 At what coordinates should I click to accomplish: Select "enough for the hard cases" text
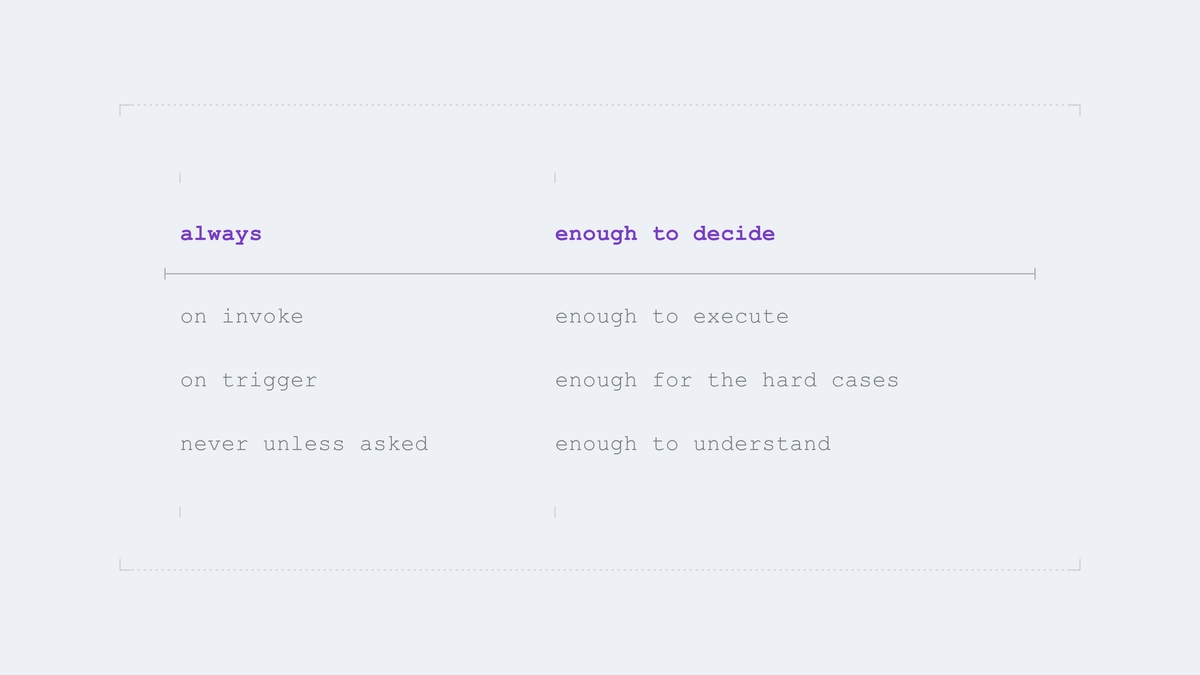pos(727,380)
